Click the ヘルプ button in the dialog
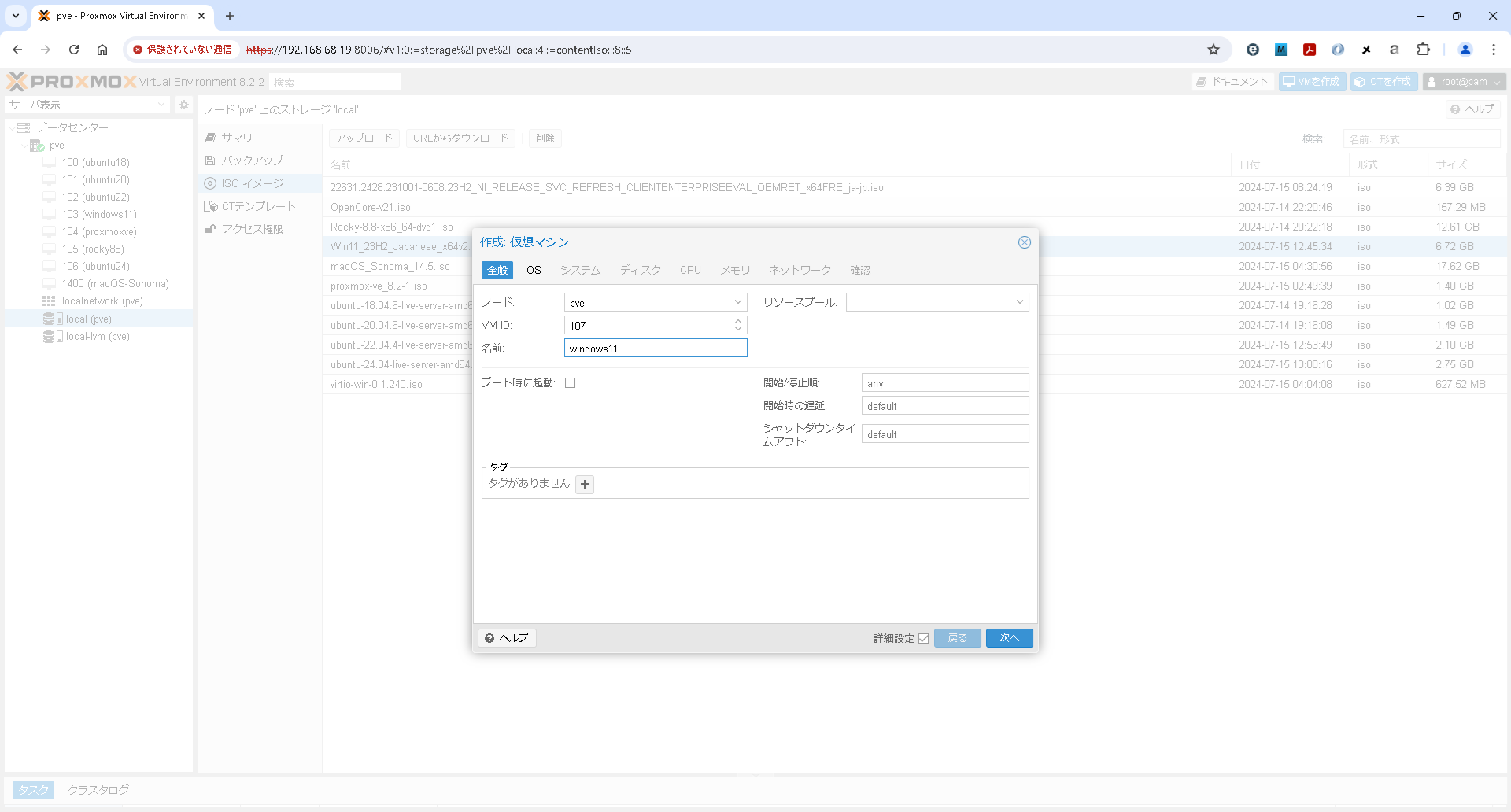This screenshot has width=1511, height=812. point(507,638)
